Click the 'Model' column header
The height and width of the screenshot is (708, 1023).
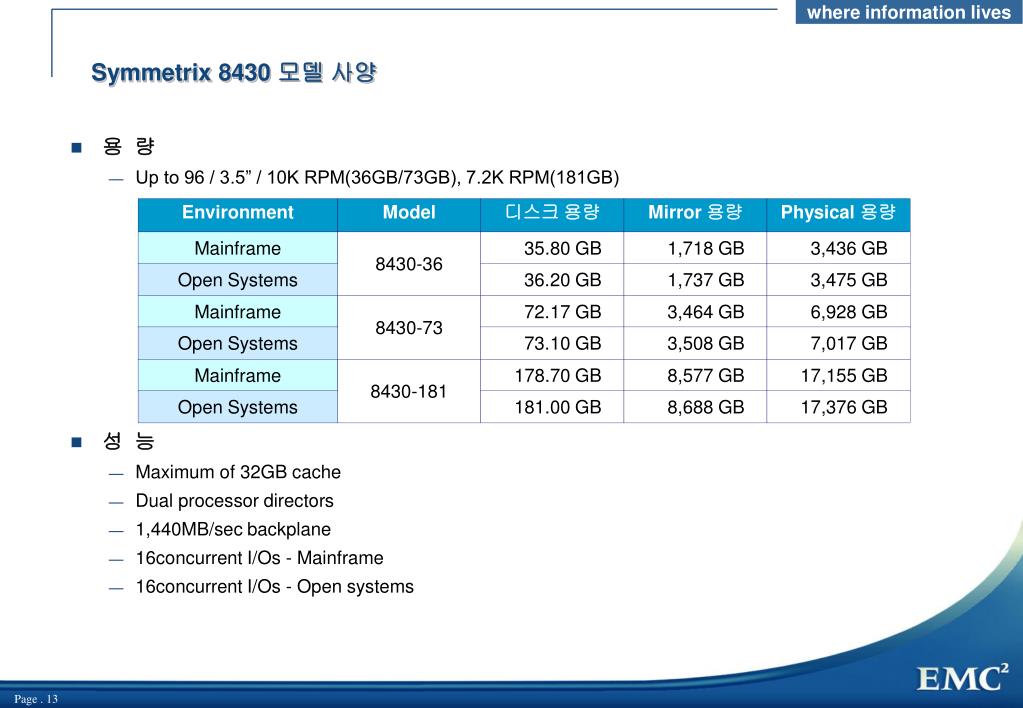pyautogui.click(x=409, y=213)
